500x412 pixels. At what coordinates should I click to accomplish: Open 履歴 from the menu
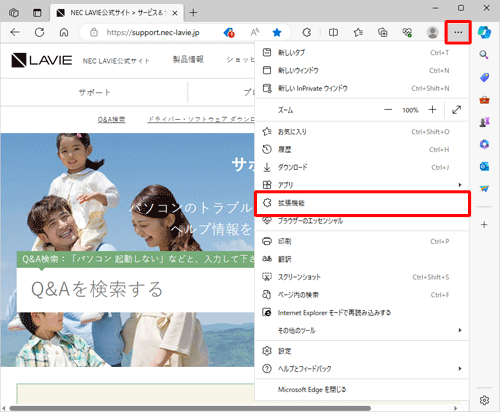click(x=362, y=150)
